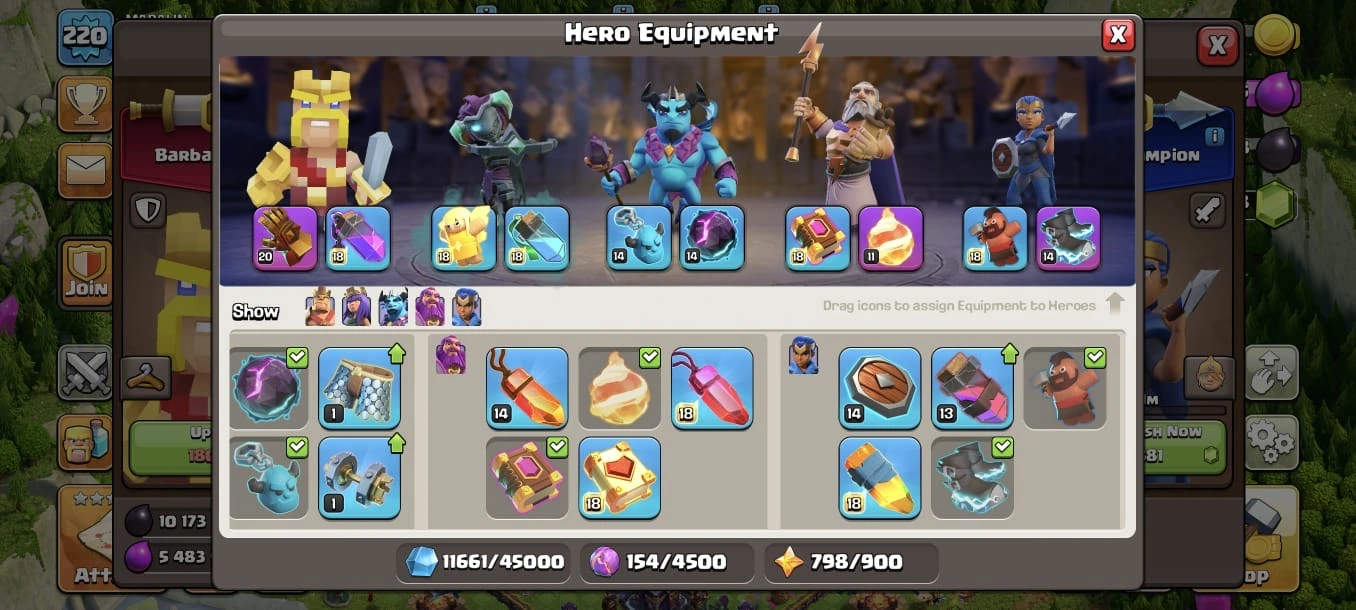Select the equipped Dark Orb in list
The image size is (1356, 610).
(269, 388)
